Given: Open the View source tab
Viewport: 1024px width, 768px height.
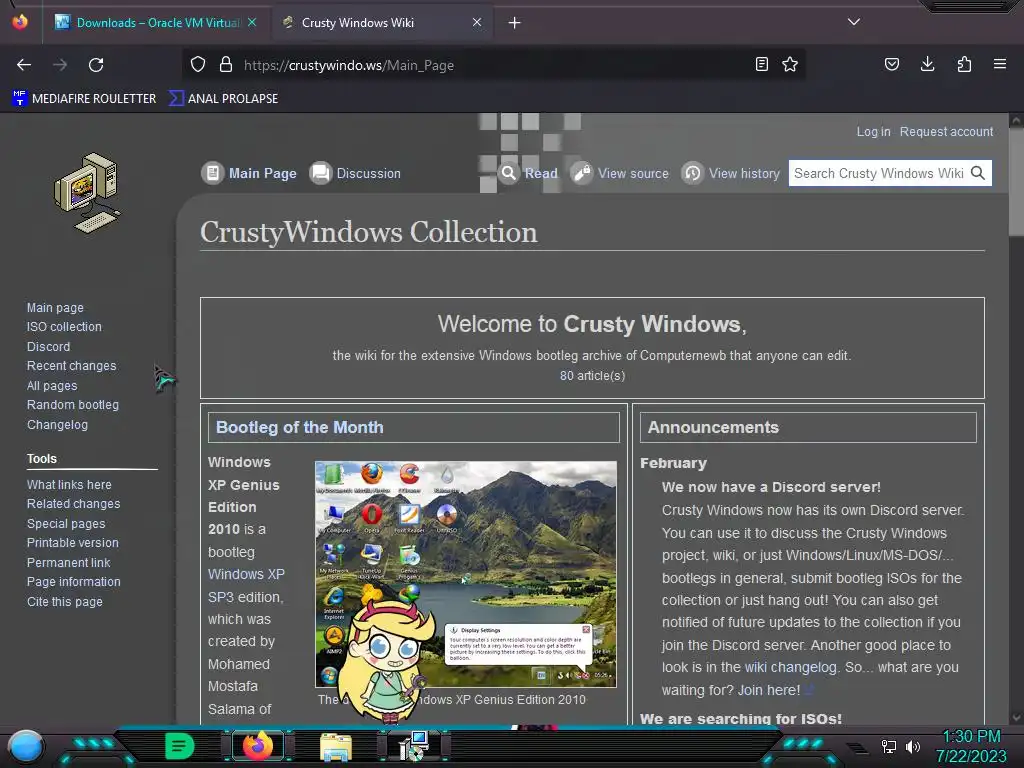Looking at the screenshot, I should click(620, 173).
